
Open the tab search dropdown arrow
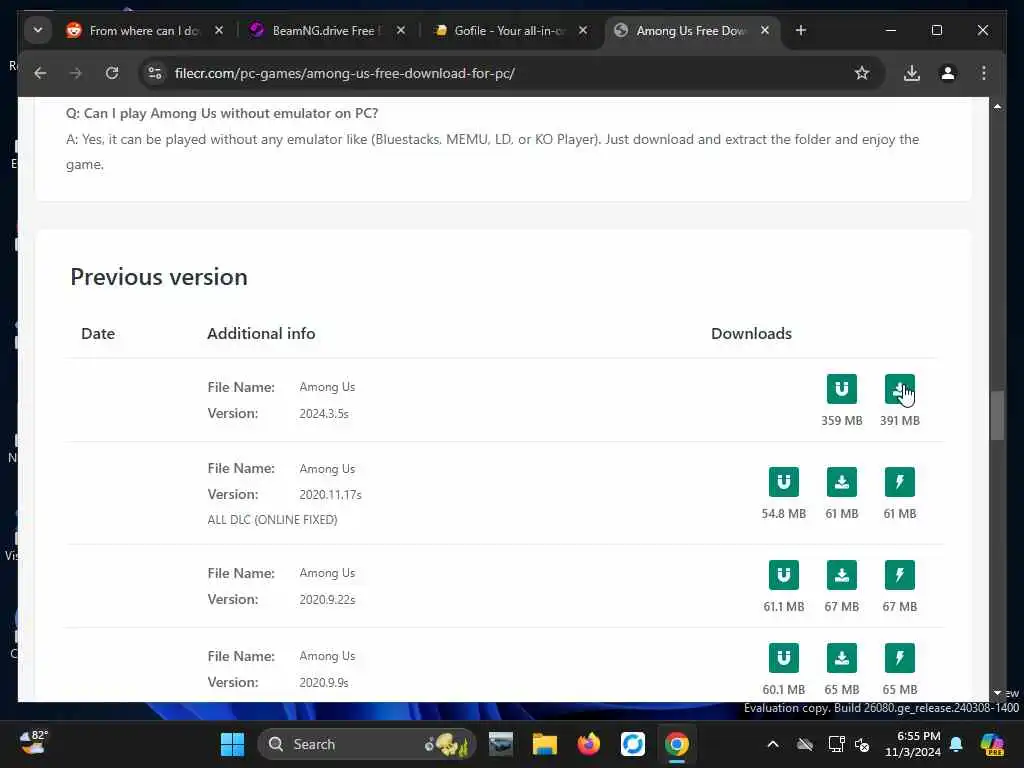38,30
